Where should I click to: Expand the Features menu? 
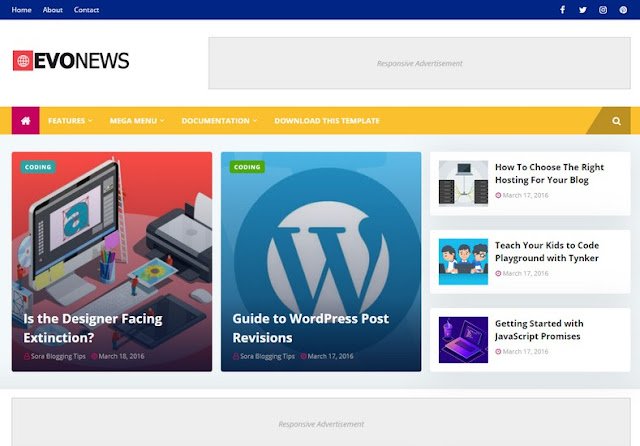pos(70,121)
